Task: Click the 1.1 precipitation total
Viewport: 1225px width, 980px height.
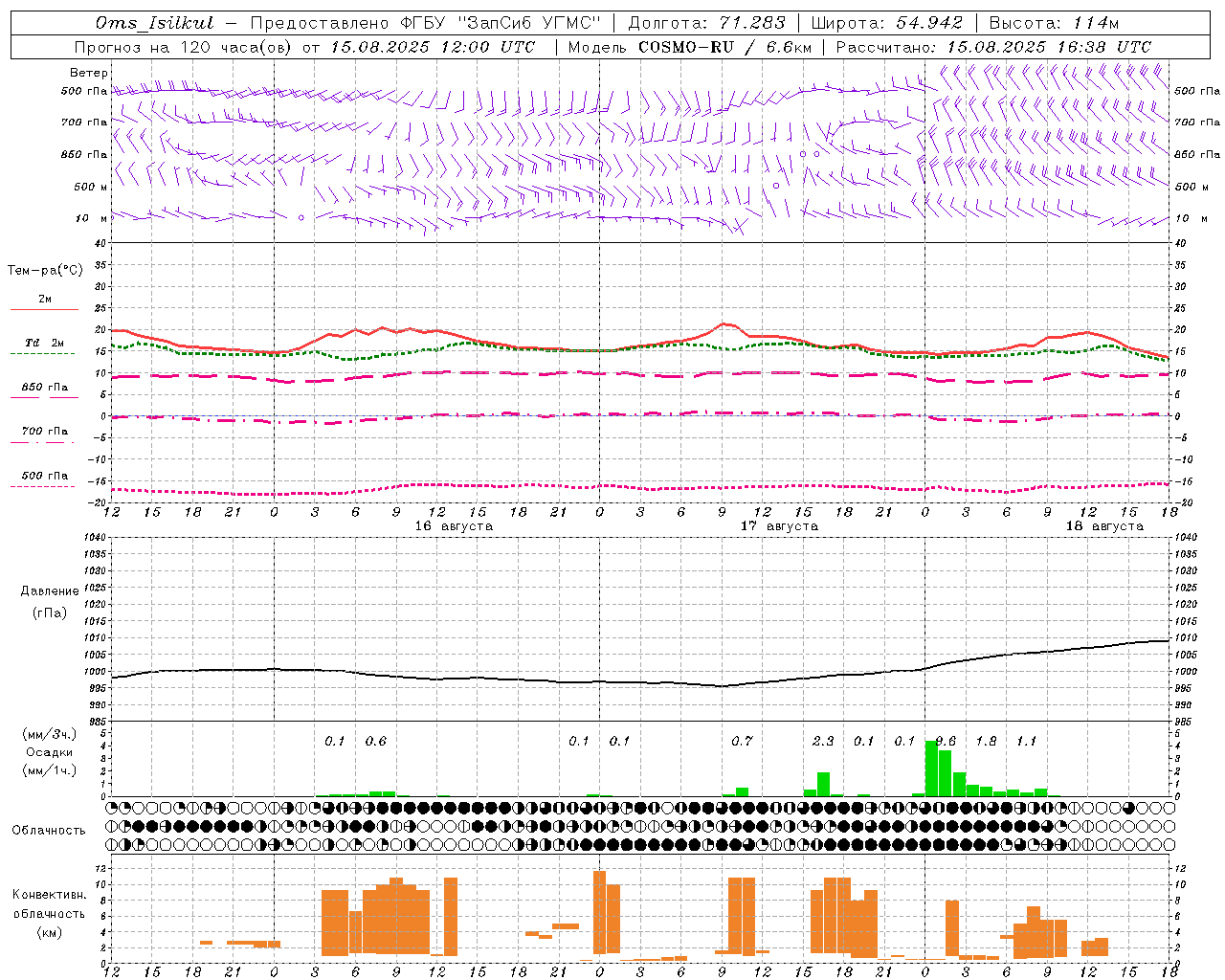Action: [x=1026, y=742]
